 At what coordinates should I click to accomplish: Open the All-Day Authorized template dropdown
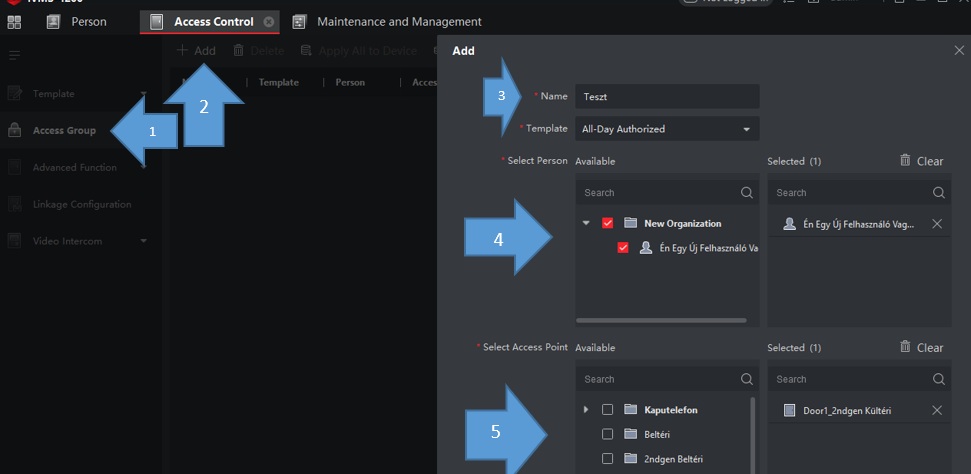[x=667, y=129]
